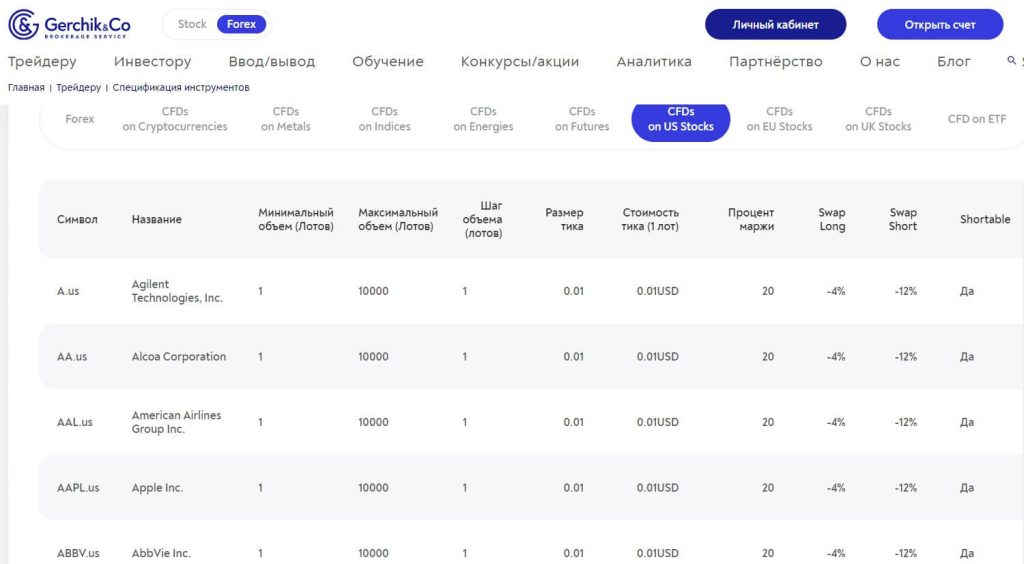Click the Swap Short header
The width and height of the screenshot is (1024, 564).
(x=903, y=219)
